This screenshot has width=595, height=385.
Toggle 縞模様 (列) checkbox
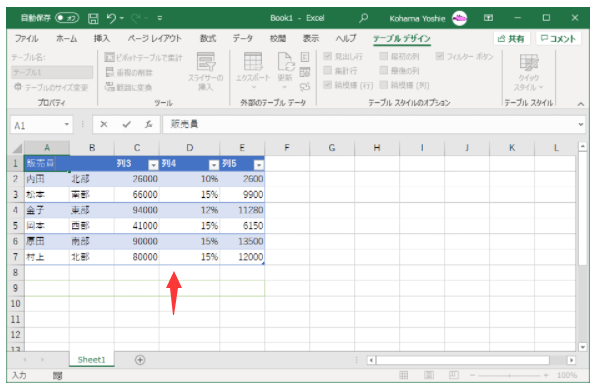384,85
